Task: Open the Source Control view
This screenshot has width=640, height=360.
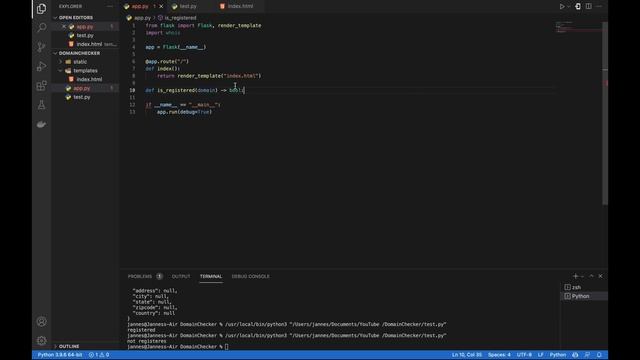Action: point(41,47)
